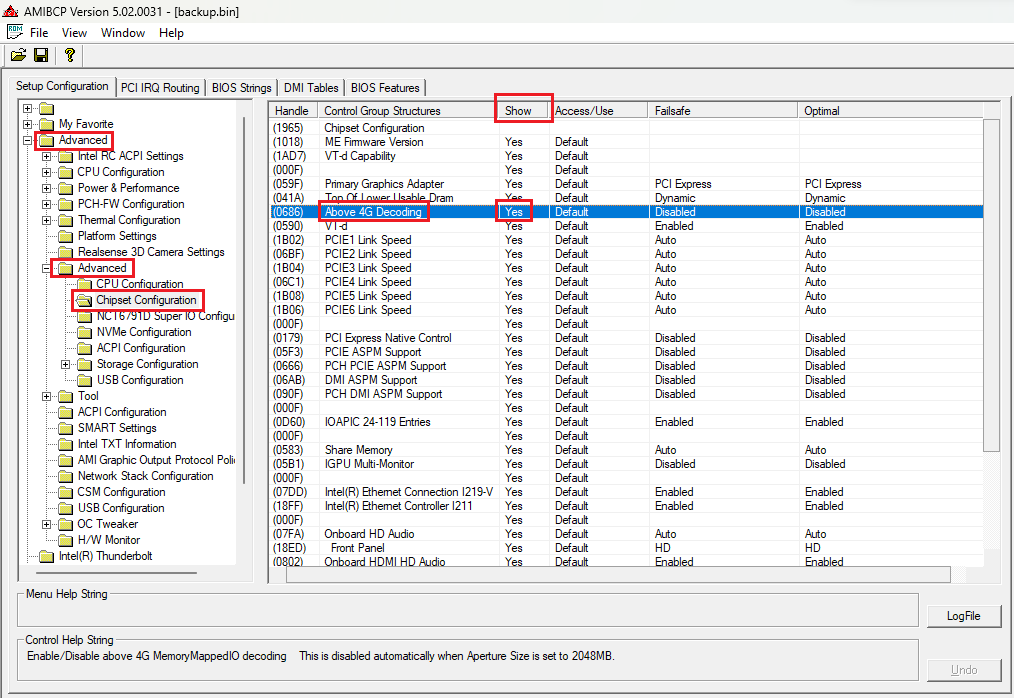Toggle Show value for Above 4G Decoding
1014x698 pixels.
(x=514, y=212)
